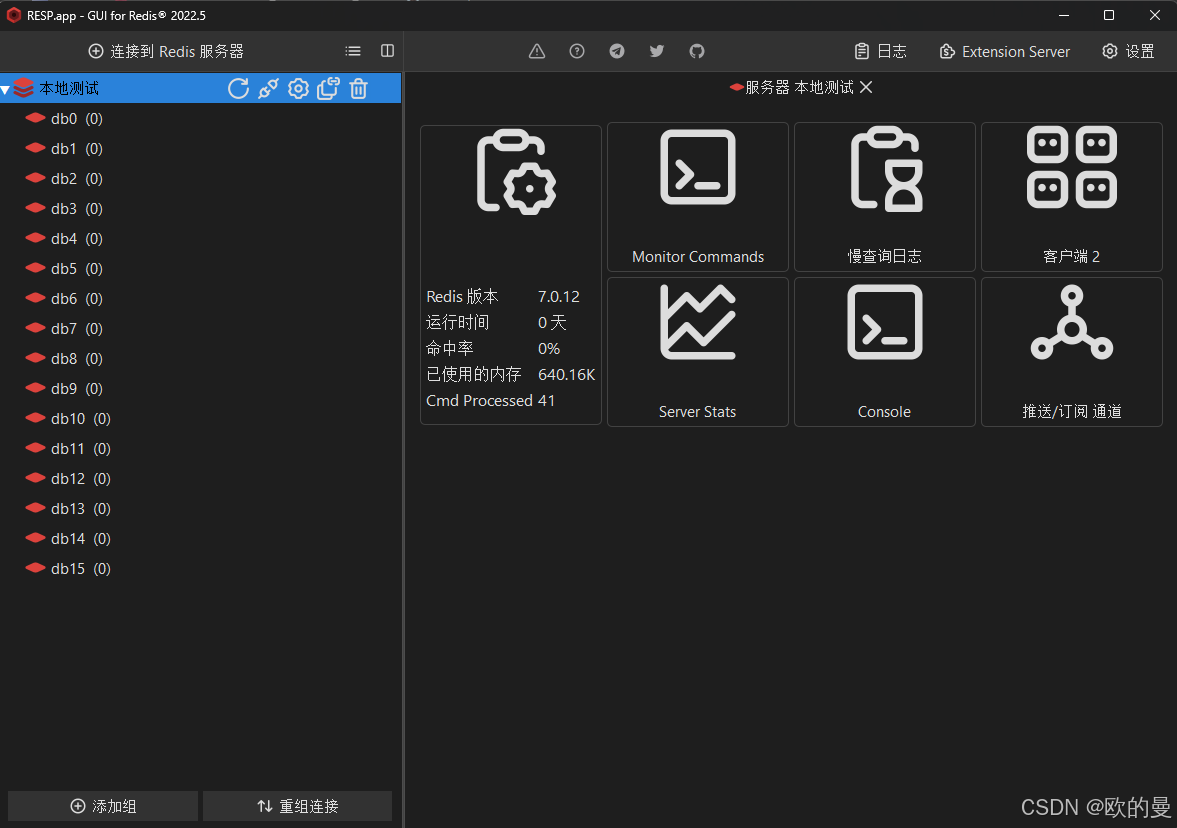Click the Cmd Processed 41 text

[x=490, y=401]
